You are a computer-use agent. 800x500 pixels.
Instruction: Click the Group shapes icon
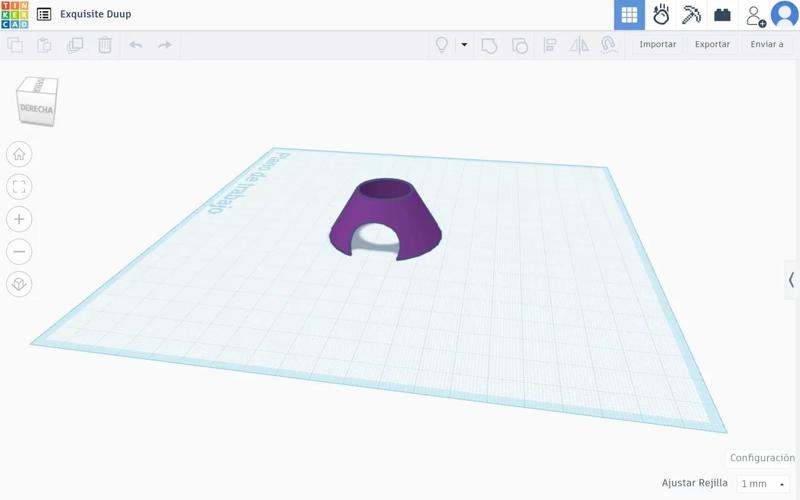tap(489, 45)
